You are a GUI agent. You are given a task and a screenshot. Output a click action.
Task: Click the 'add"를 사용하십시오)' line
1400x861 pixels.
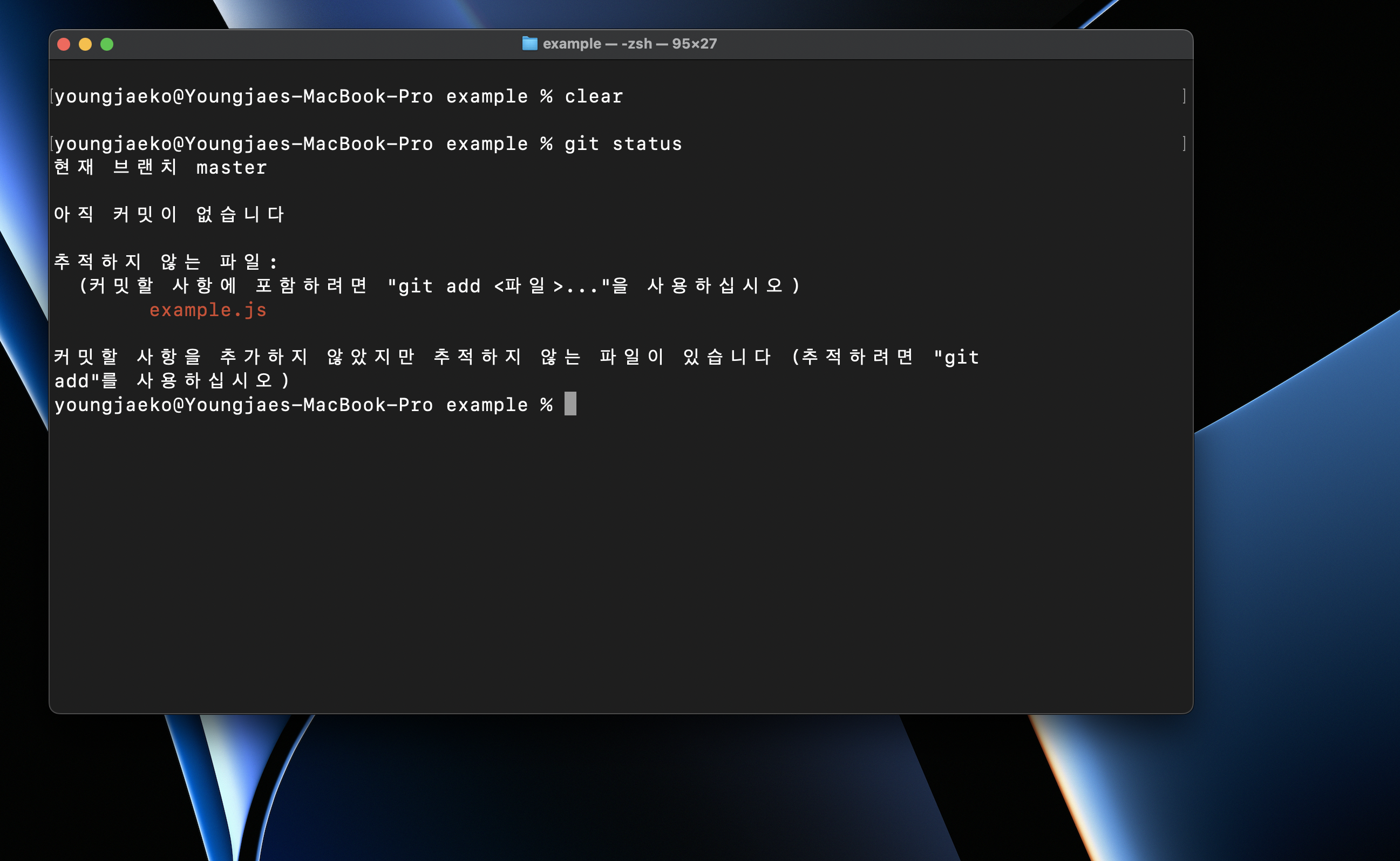click(172, 380)
